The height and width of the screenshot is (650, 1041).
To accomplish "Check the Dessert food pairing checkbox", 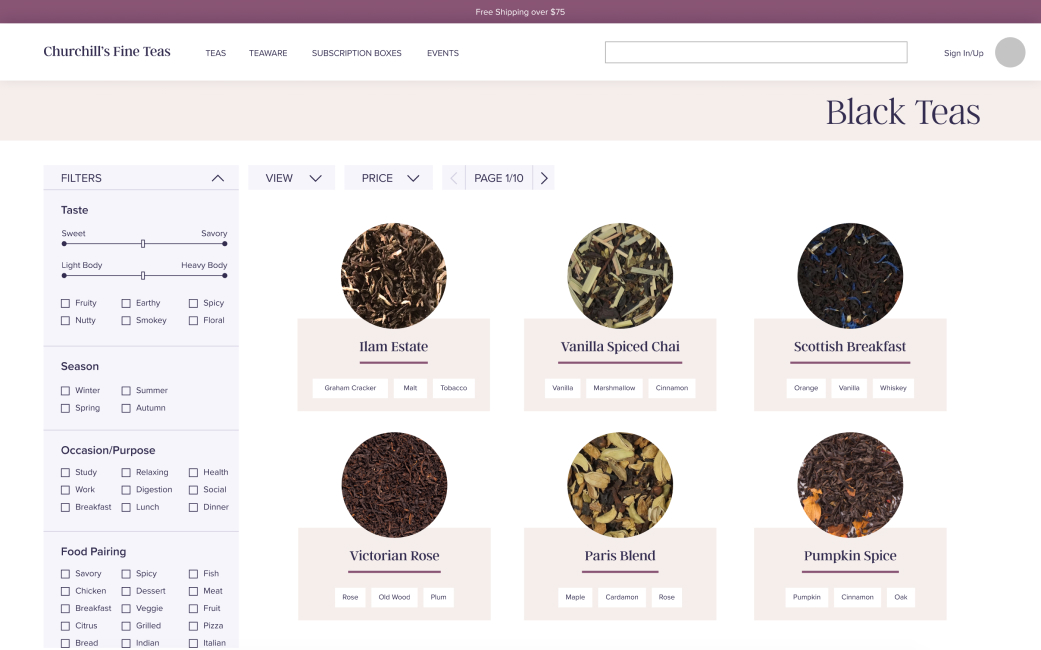I will (x=125, y=591).
